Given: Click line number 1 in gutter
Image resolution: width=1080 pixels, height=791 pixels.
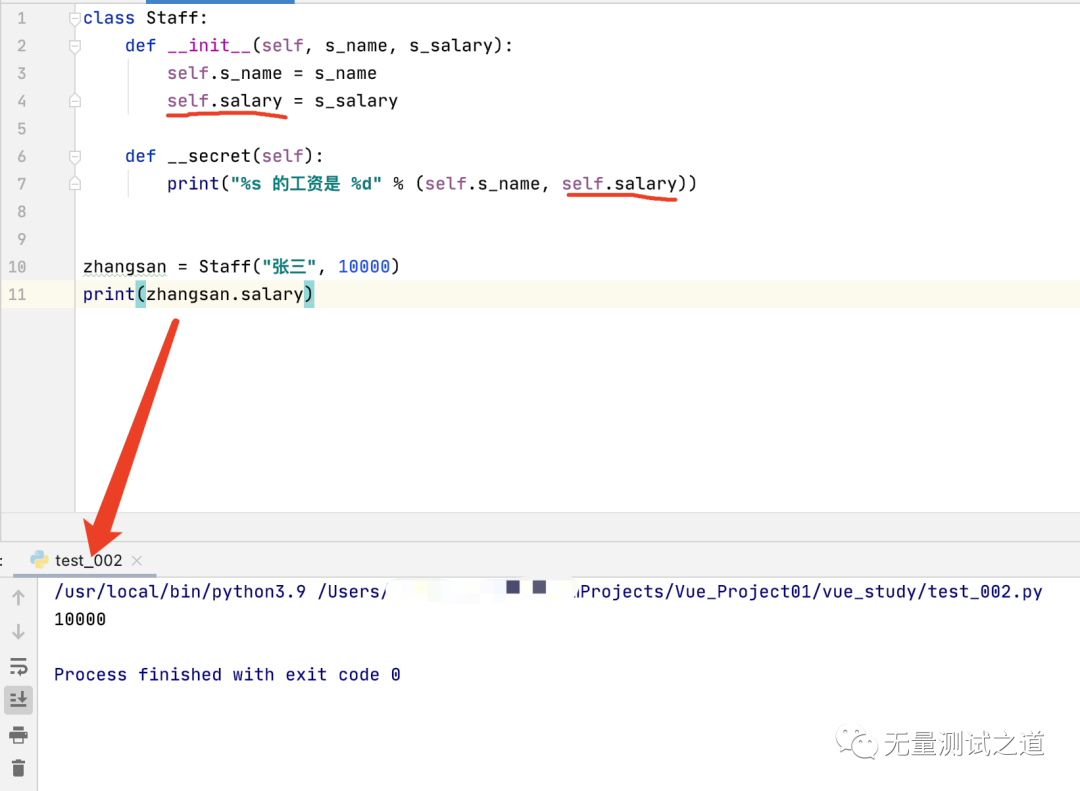Looking at the screenshot, I should [21, 19].
